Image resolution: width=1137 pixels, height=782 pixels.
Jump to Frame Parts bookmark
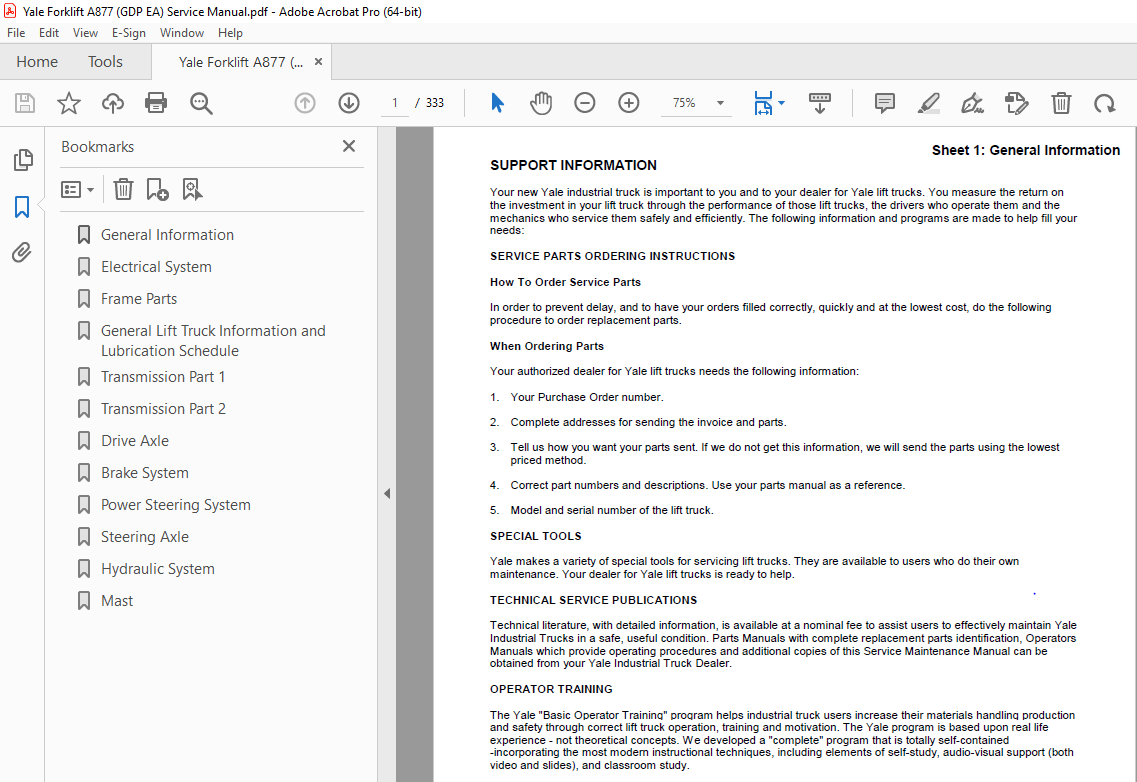point(138,299)
